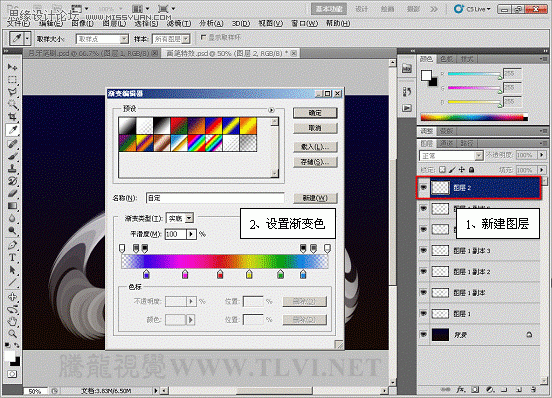Select the yellow color stop
The image size is (552, 398).
[x=249, y=274]
